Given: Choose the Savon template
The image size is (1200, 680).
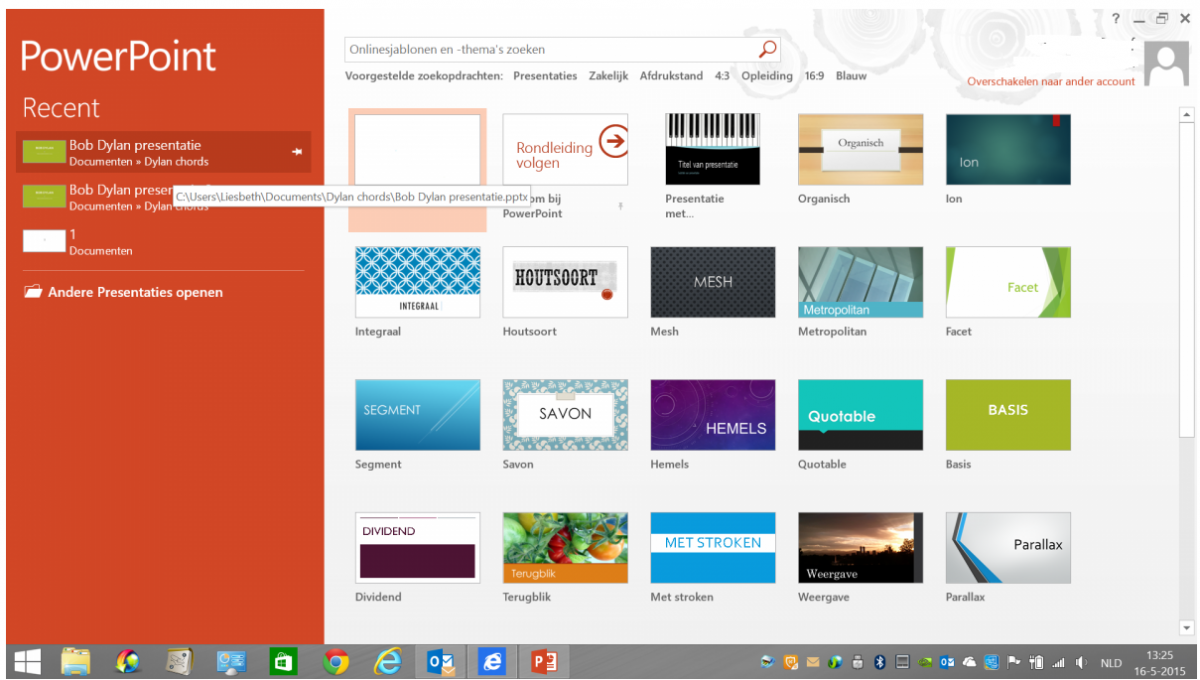Looking at the screenshot, I should [x=565, y=415].
